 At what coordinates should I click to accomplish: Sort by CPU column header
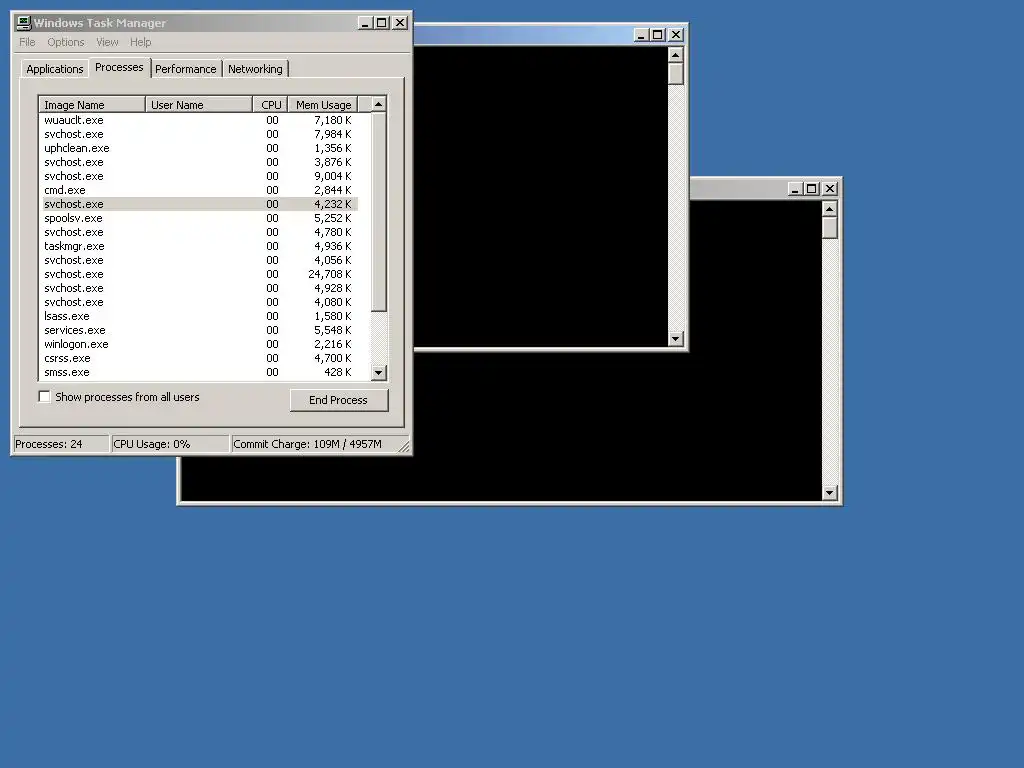[270, 105]
